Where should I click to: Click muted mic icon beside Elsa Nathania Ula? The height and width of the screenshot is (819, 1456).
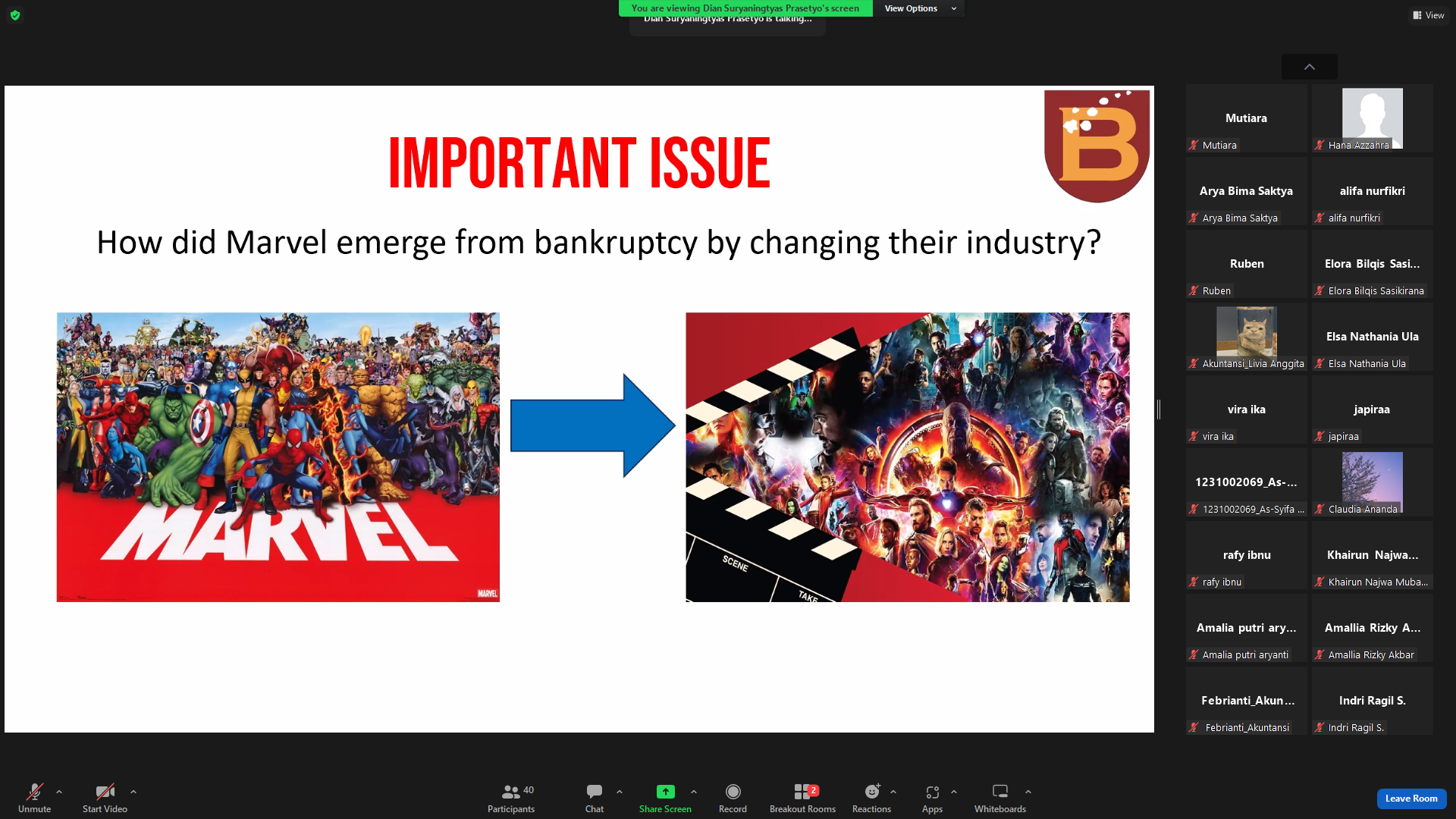1319,363
